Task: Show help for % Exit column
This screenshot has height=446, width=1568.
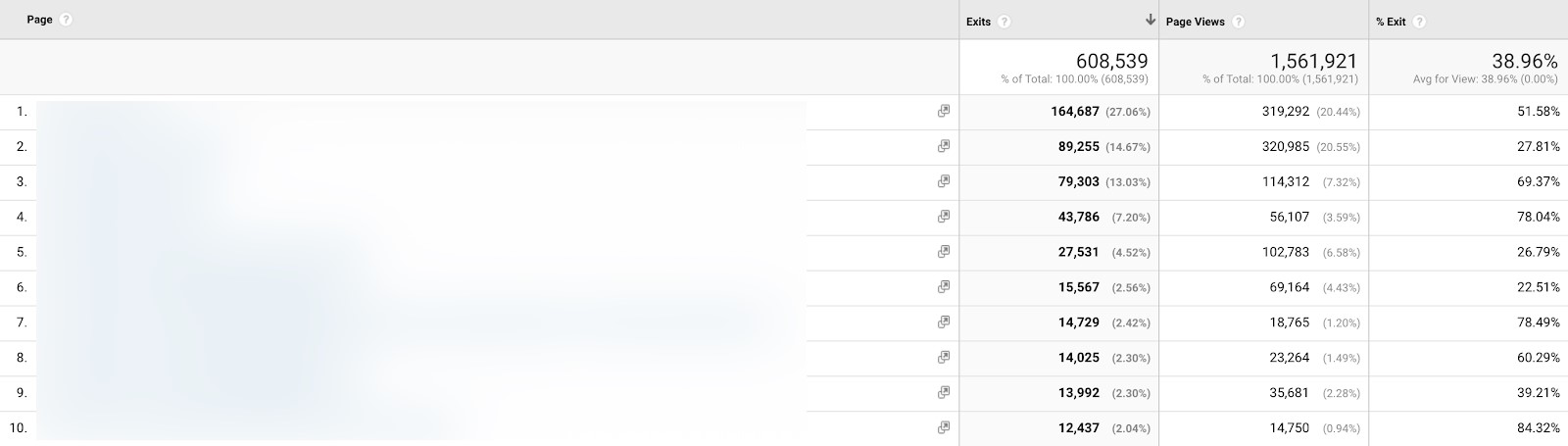Action: pos(1419,22)
